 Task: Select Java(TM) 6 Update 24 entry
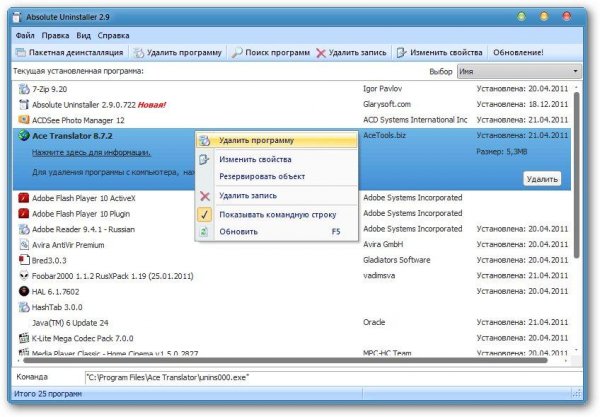tap(292, 323)
